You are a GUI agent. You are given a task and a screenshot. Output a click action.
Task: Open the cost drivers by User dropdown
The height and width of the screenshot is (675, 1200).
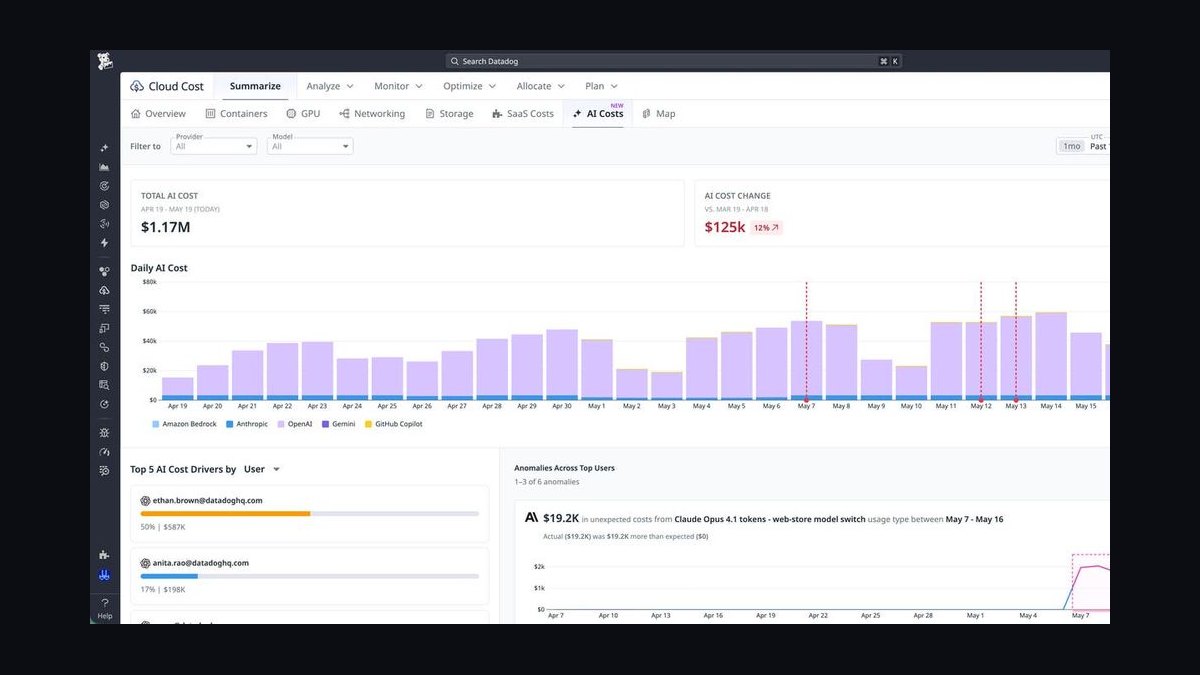tap(262, 469)
